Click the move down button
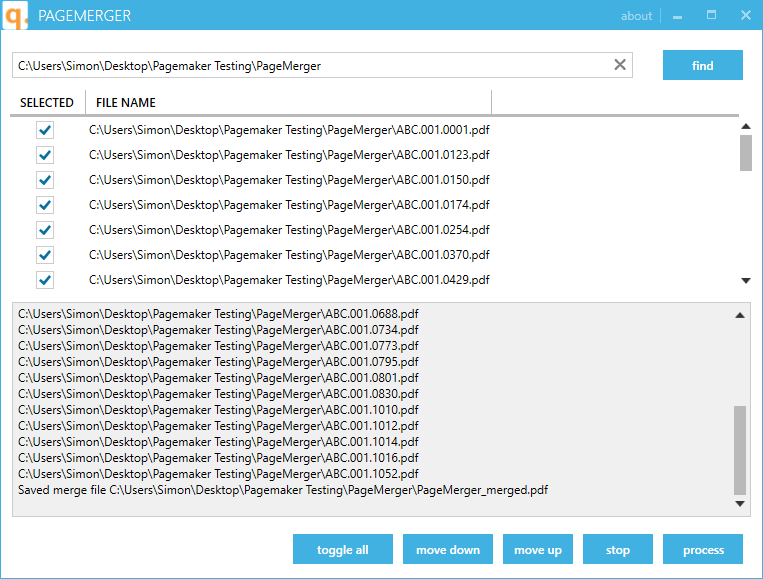Viewport: 763px width, 579px height. 448,549
